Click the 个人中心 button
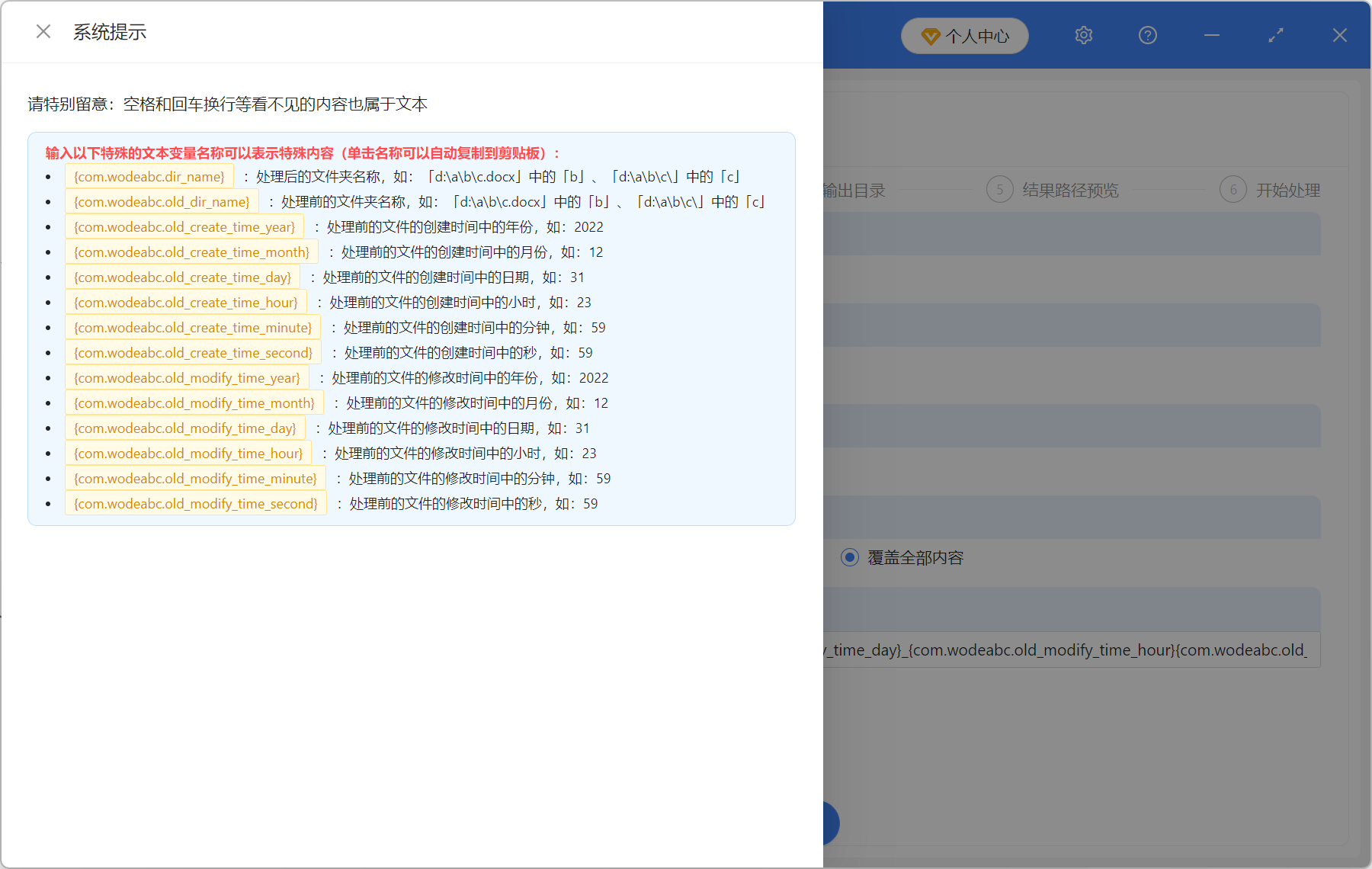 964,35
